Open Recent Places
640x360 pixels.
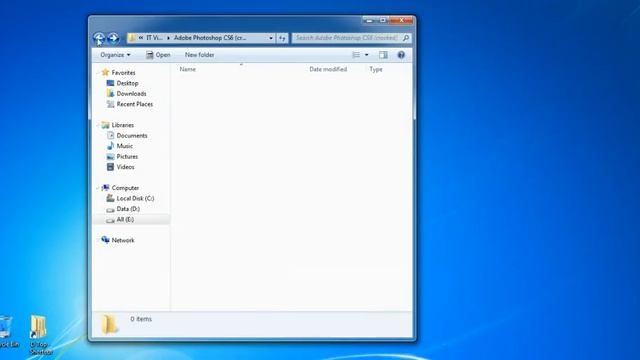point(135,104)
